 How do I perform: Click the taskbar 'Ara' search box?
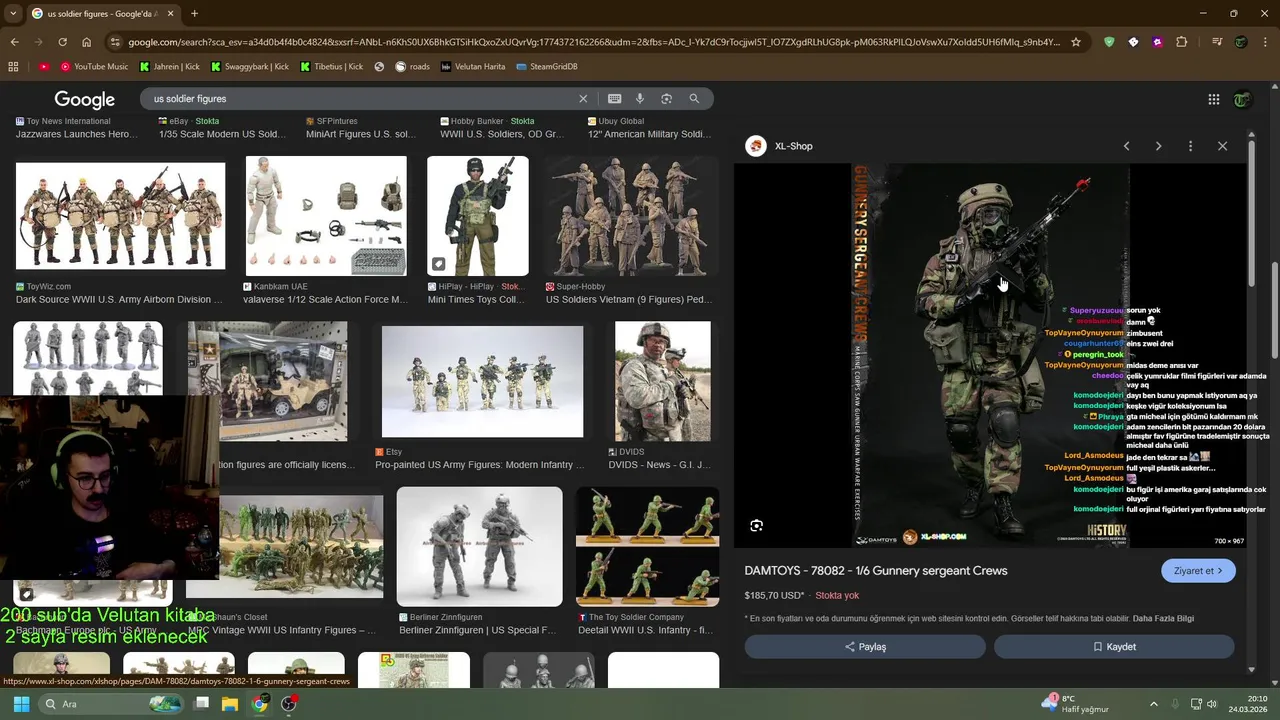pyautogui.click(x=112, y=704)
